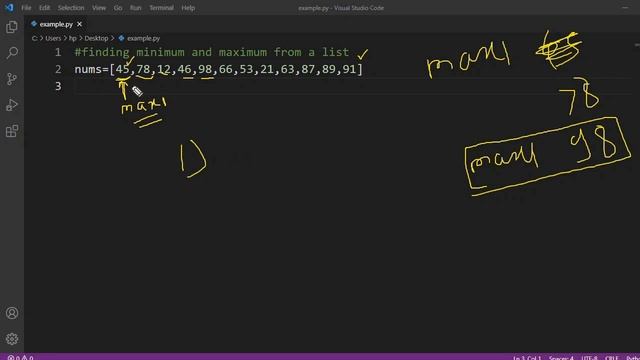Viewport: 640px width, 360px height.
Task: Open the Help menu
Action: pos(188,8)
